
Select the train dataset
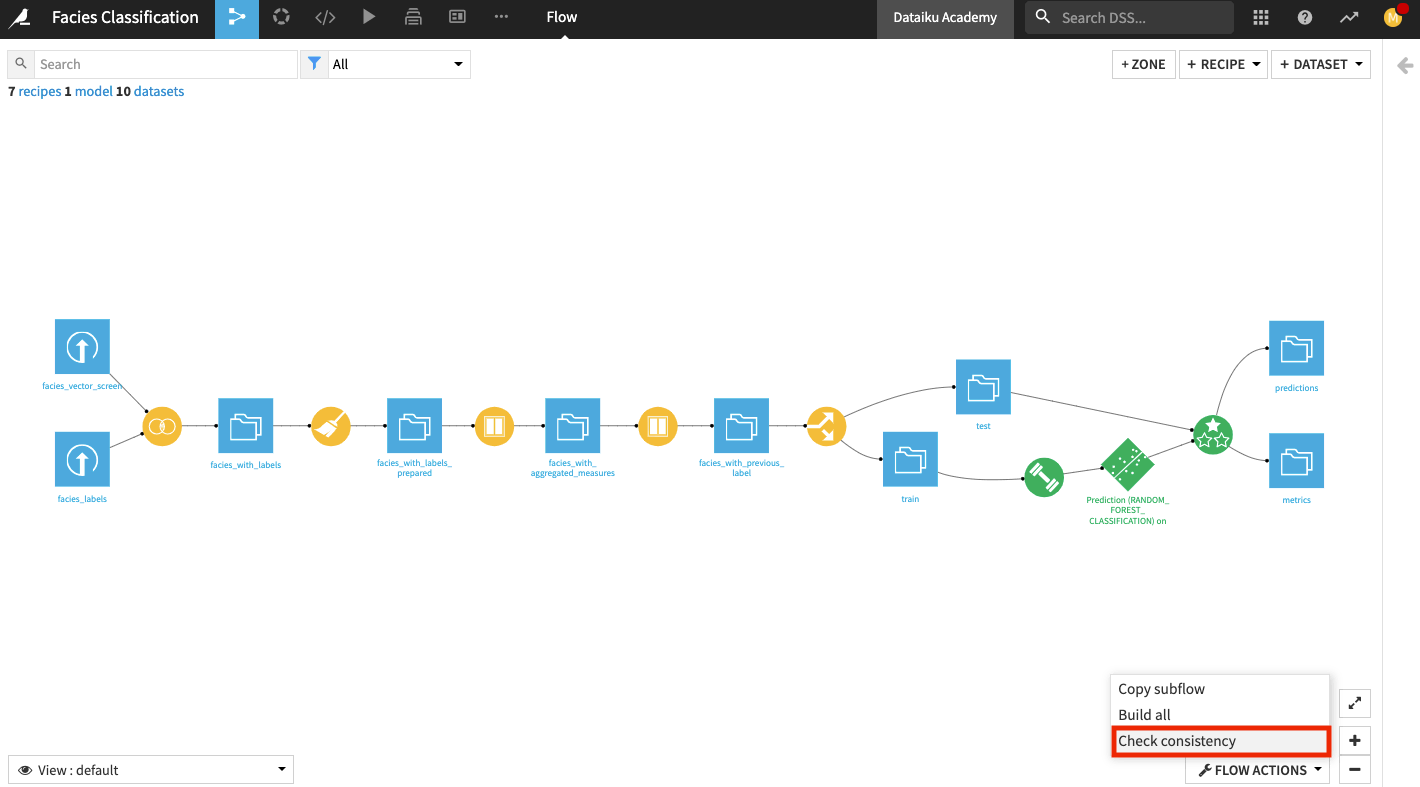point(910,459)
